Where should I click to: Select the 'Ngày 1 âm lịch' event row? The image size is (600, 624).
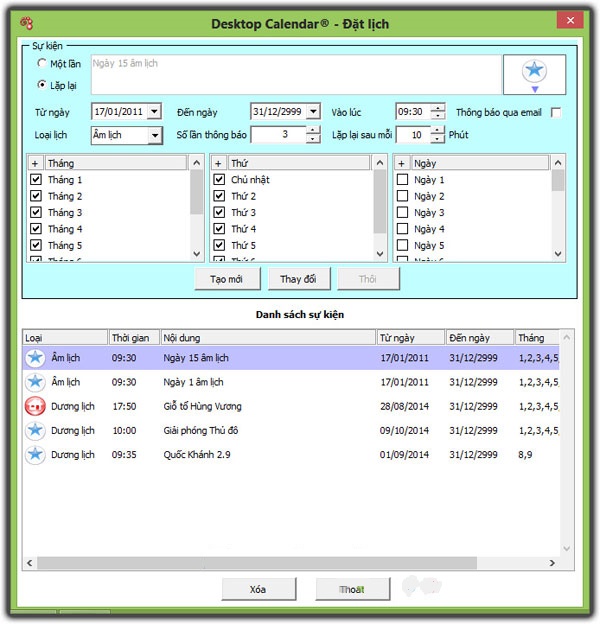click(x=290, y=382)
